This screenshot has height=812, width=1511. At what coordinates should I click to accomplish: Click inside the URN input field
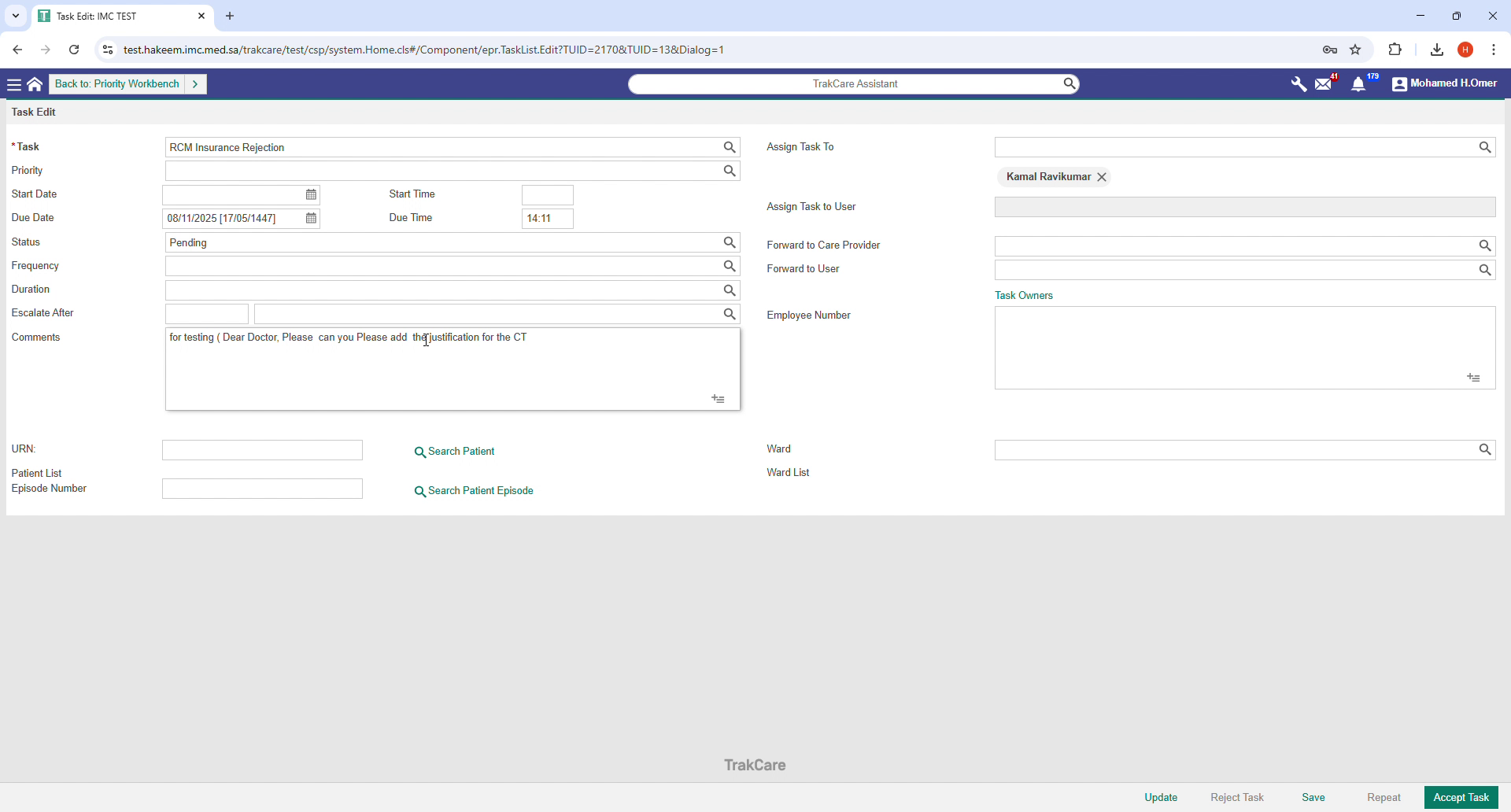(262, 450)
